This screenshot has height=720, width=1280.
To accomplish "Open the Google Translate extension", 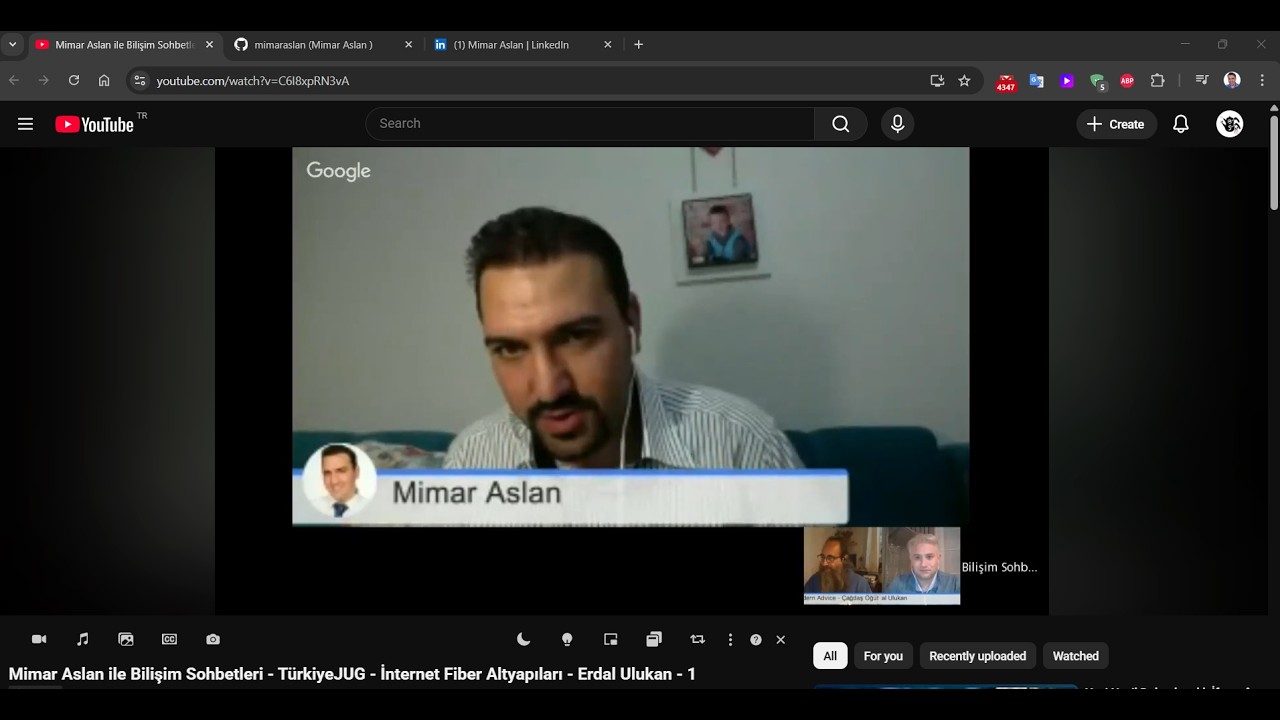I will tap(1036, 81).
